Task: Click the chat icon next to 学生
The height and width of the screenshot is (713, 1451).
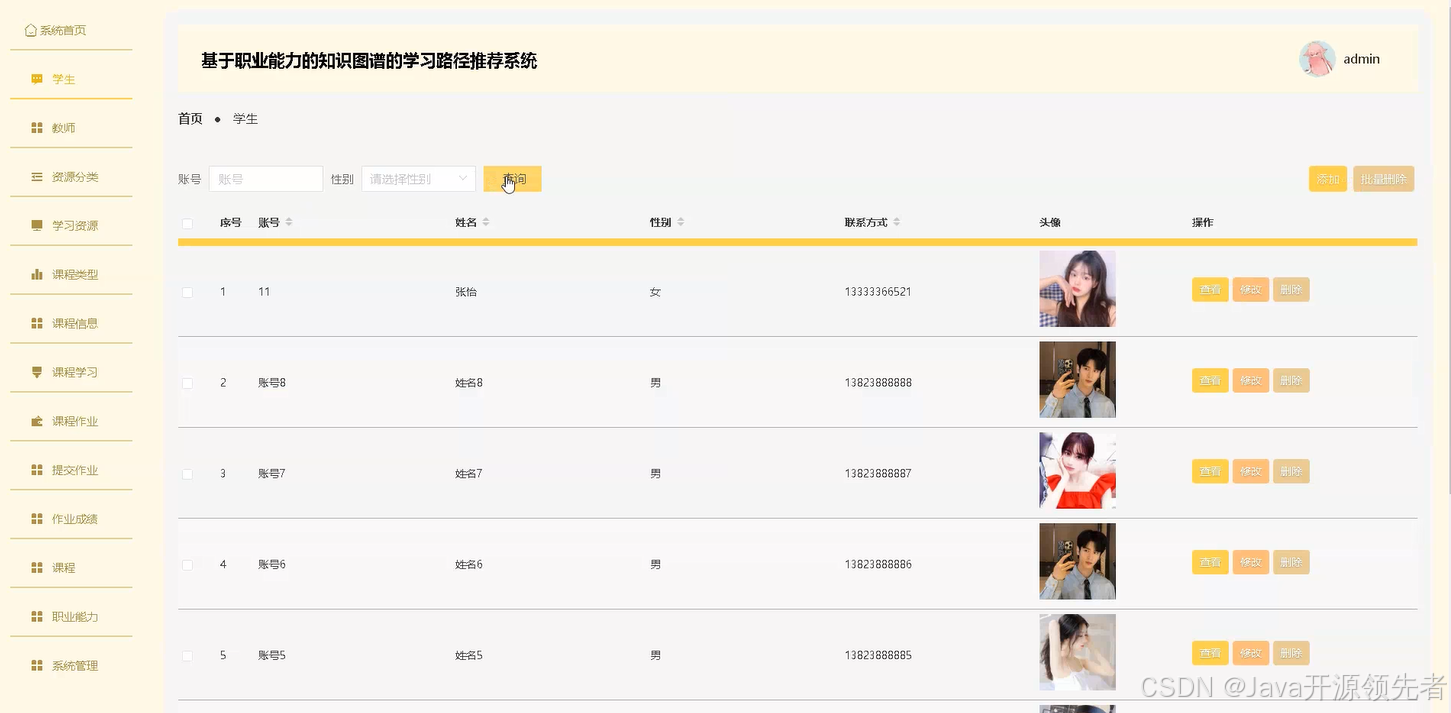Action: click(x=37, y=79)
